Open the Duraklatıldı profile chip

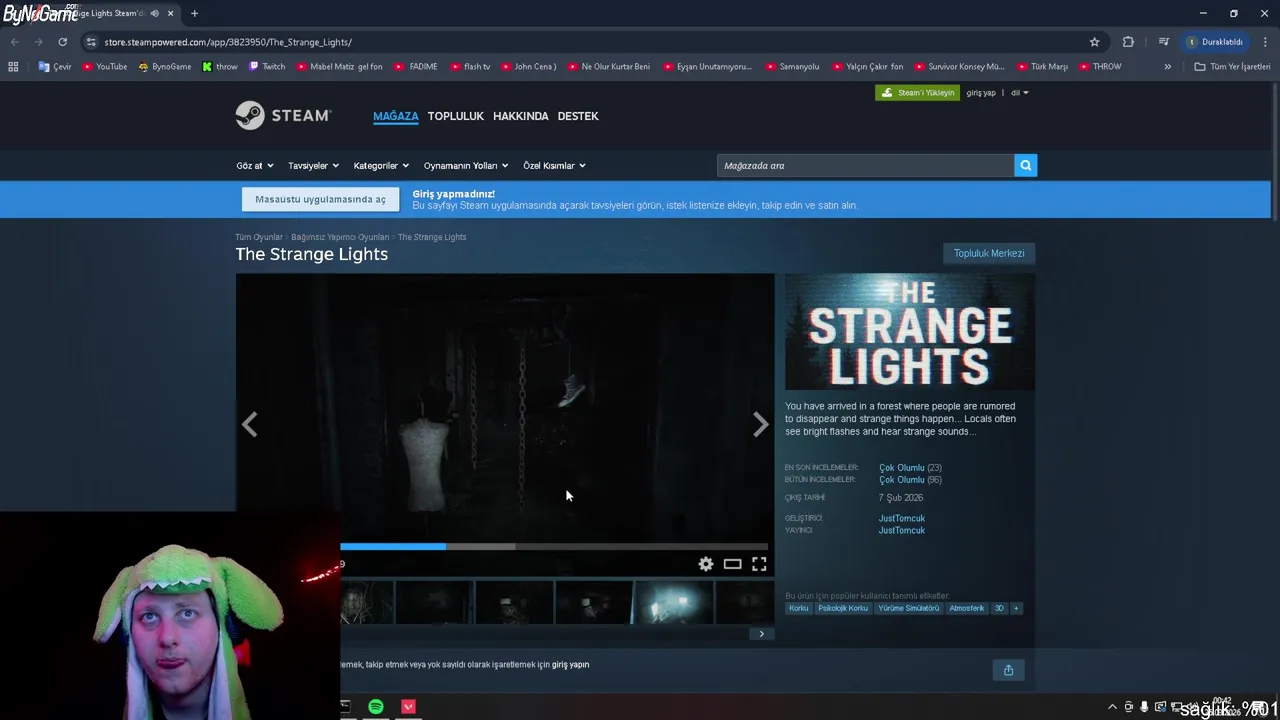tap(1215, 42)
